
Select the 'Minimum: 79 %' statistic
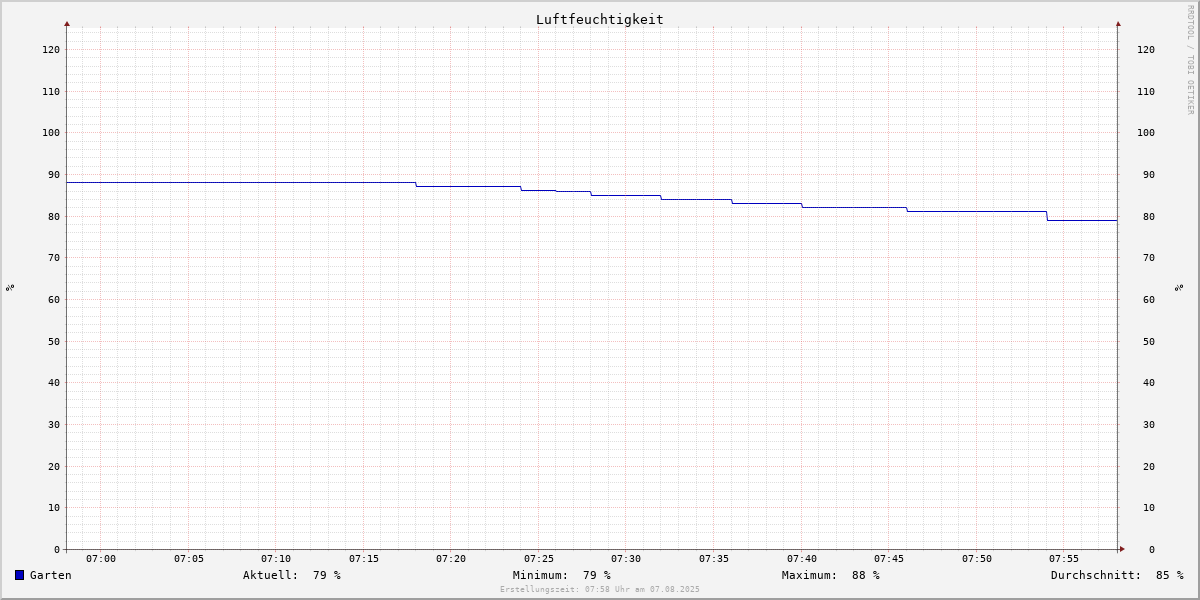point(562,575)
